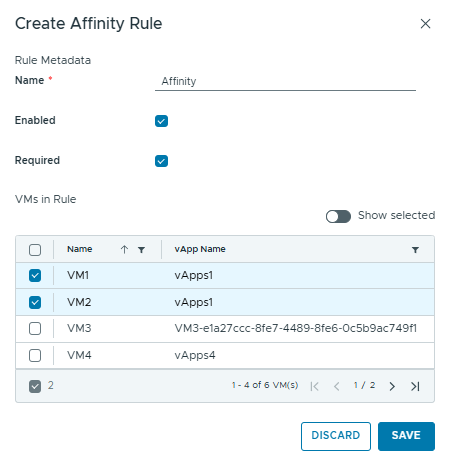Go to the first page of VMs

(314, 386)
